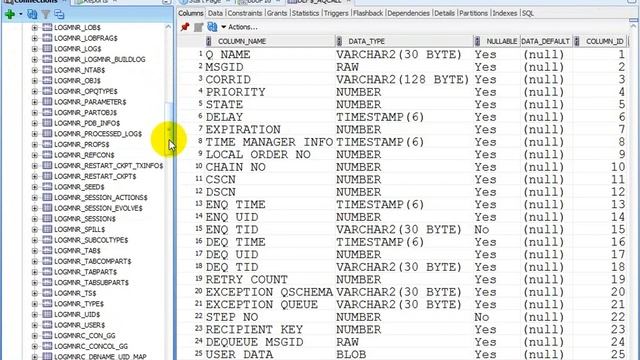Click the table icon of LOGMNR_LOBFRAG$
The image size is (640, 360).
(47, 38)
